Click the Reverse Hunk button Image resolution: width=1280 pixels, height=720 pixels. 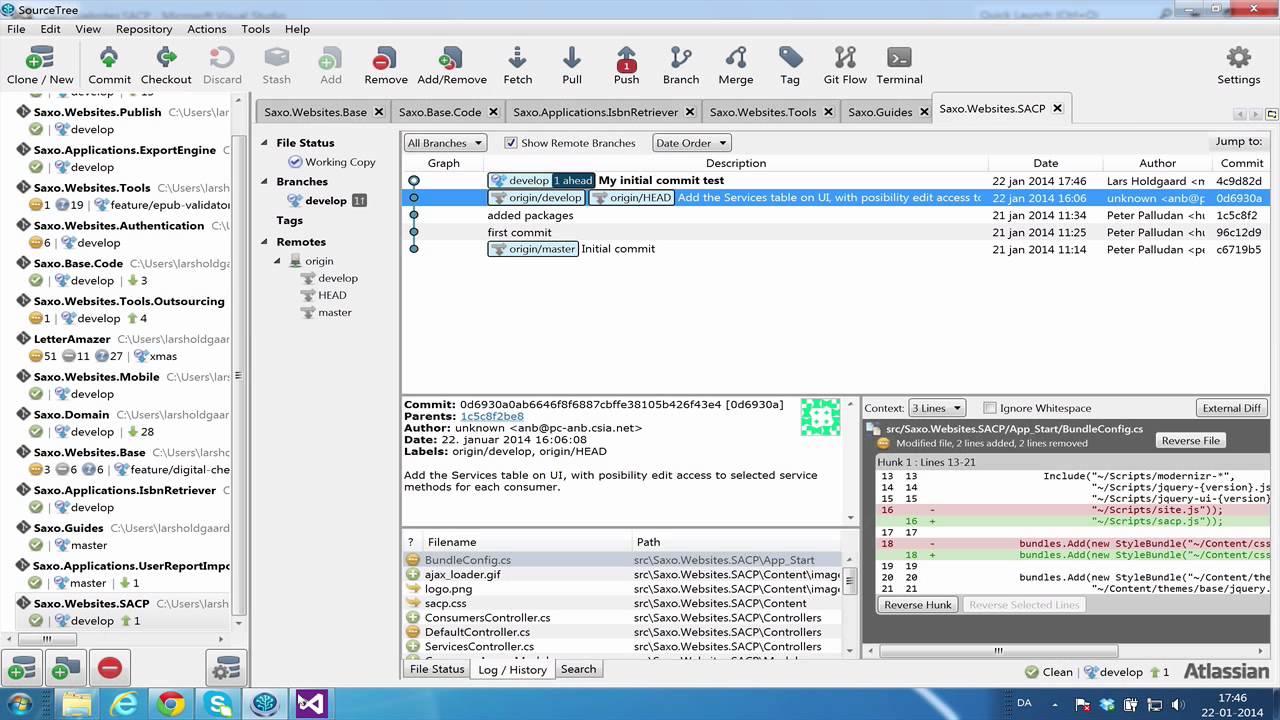(918, 605)
